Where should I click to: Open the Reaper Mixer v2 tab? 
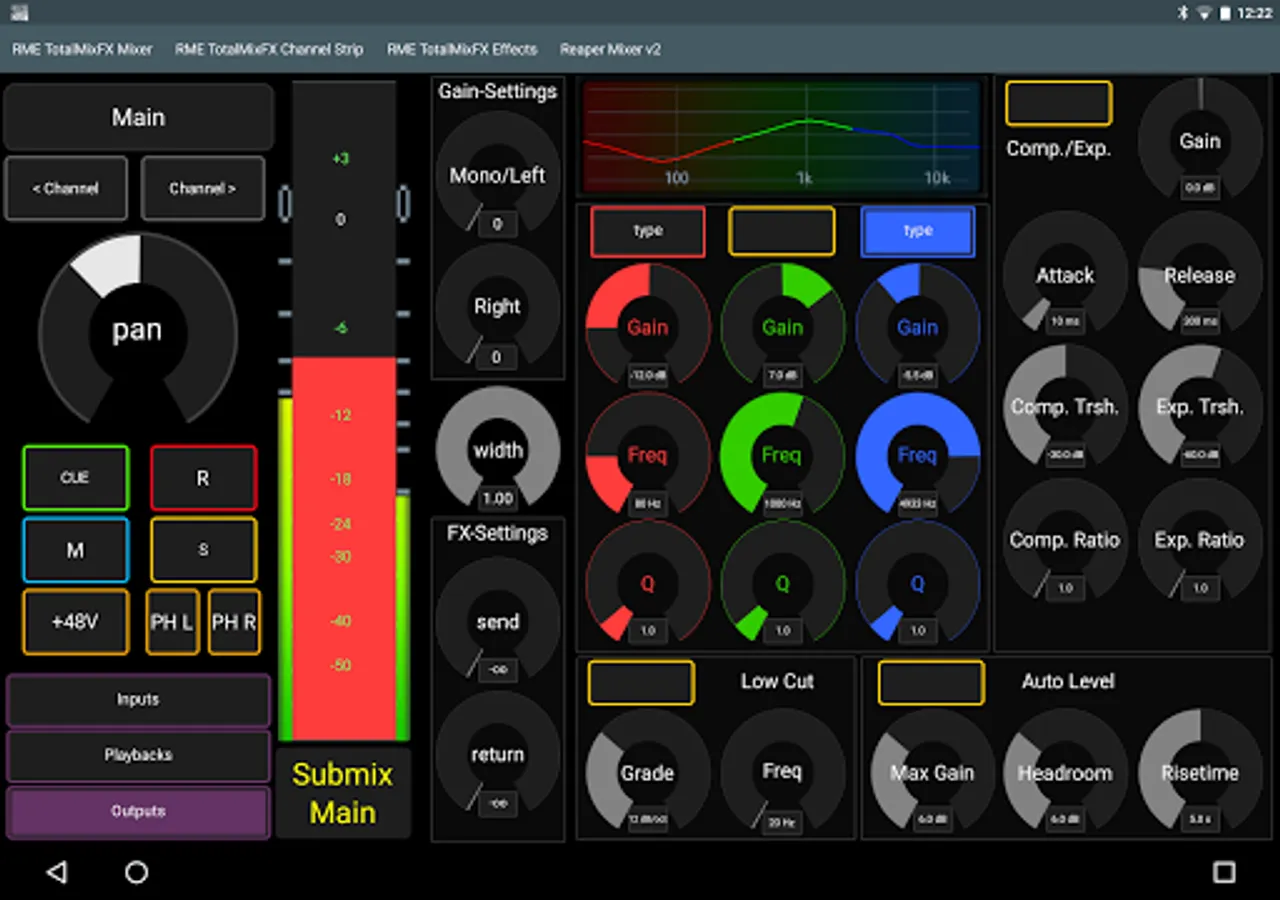pyautogui.click(x=610, y=49)
